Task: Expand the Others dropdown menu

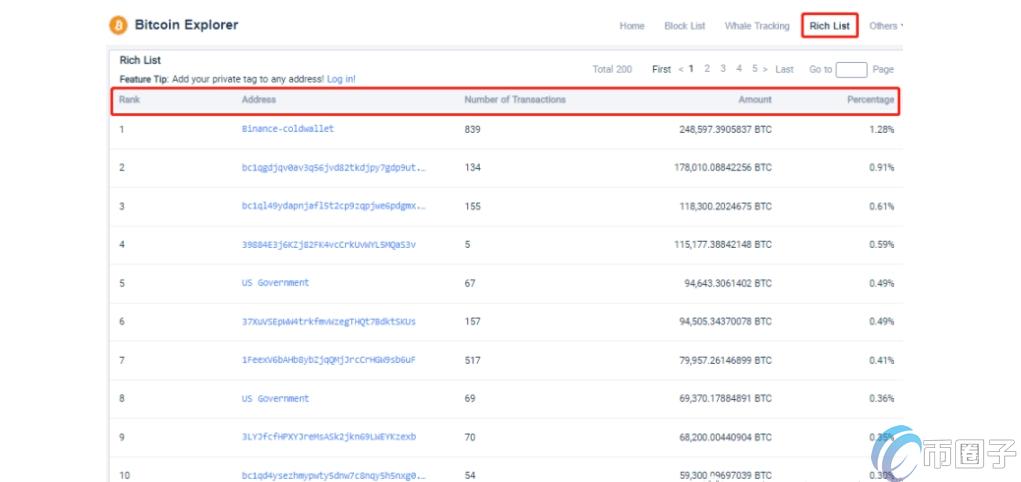Action: point(886,26)
